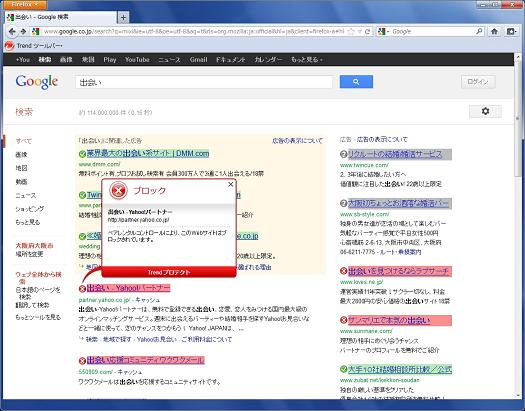Click the 広告の表示について link above the ads box

pyautogui.click(x=297, y=141)
